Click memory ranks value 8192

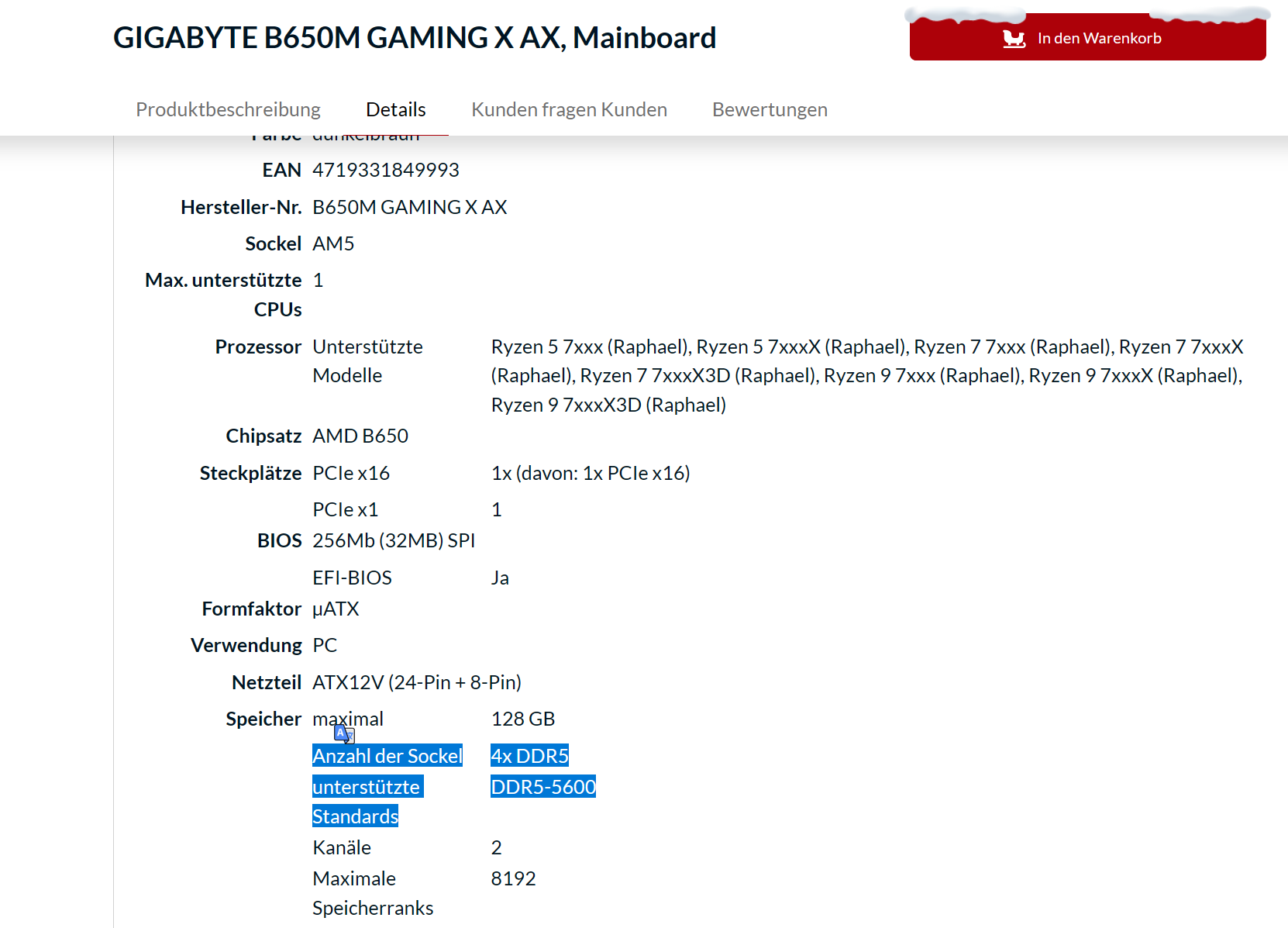[513, 878]
